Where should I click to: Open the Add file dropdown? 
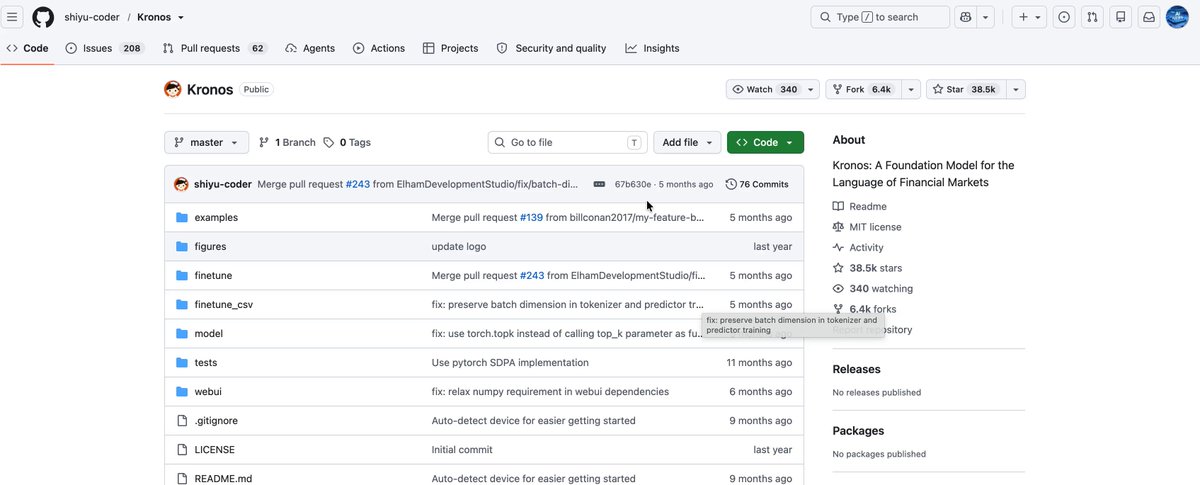pos(687,142)
